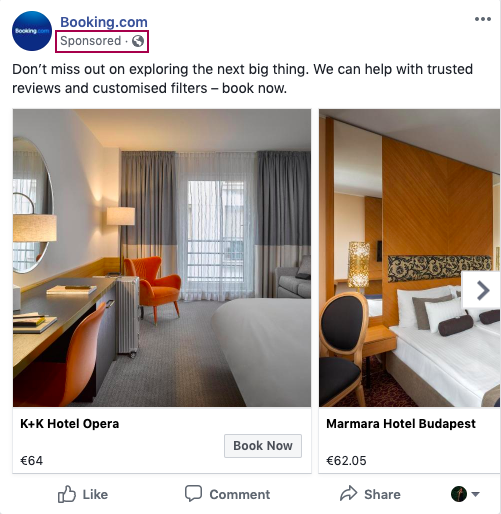The width and height of the screenshot is (501, 514).
Task: Click the Sponsored label
Action: 90,41
